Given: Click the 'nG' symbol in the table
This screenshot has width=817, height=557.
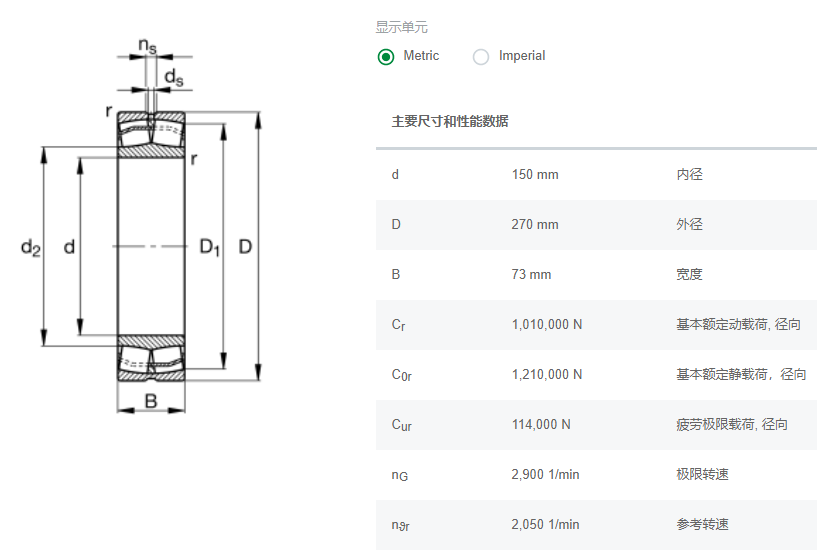Looking at the screenshot, I should pyautogui.click(x=400, y=476).
